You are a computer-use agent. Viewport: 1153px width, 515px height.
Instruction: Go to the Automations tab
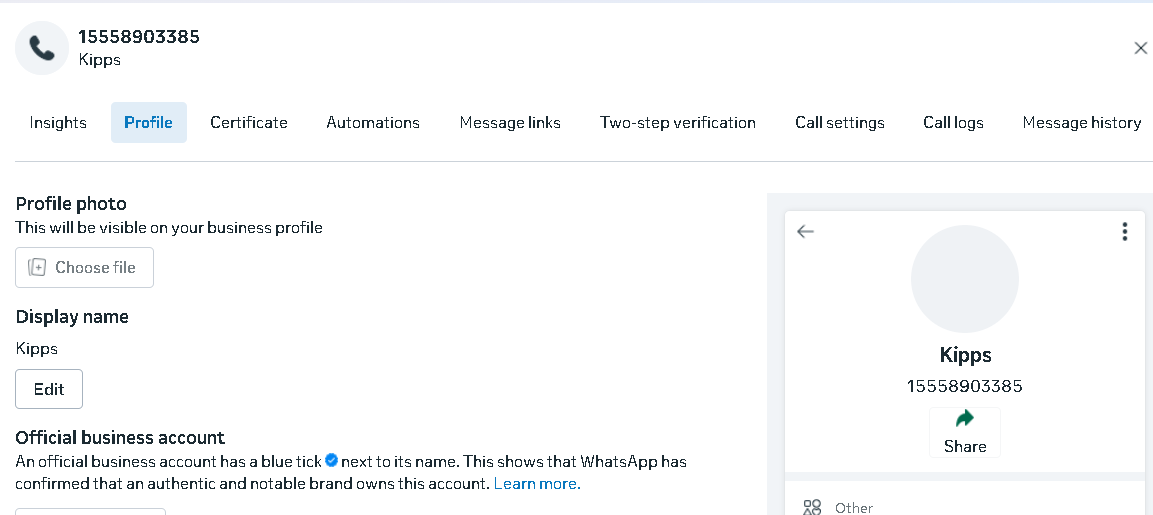pos(373,123)
